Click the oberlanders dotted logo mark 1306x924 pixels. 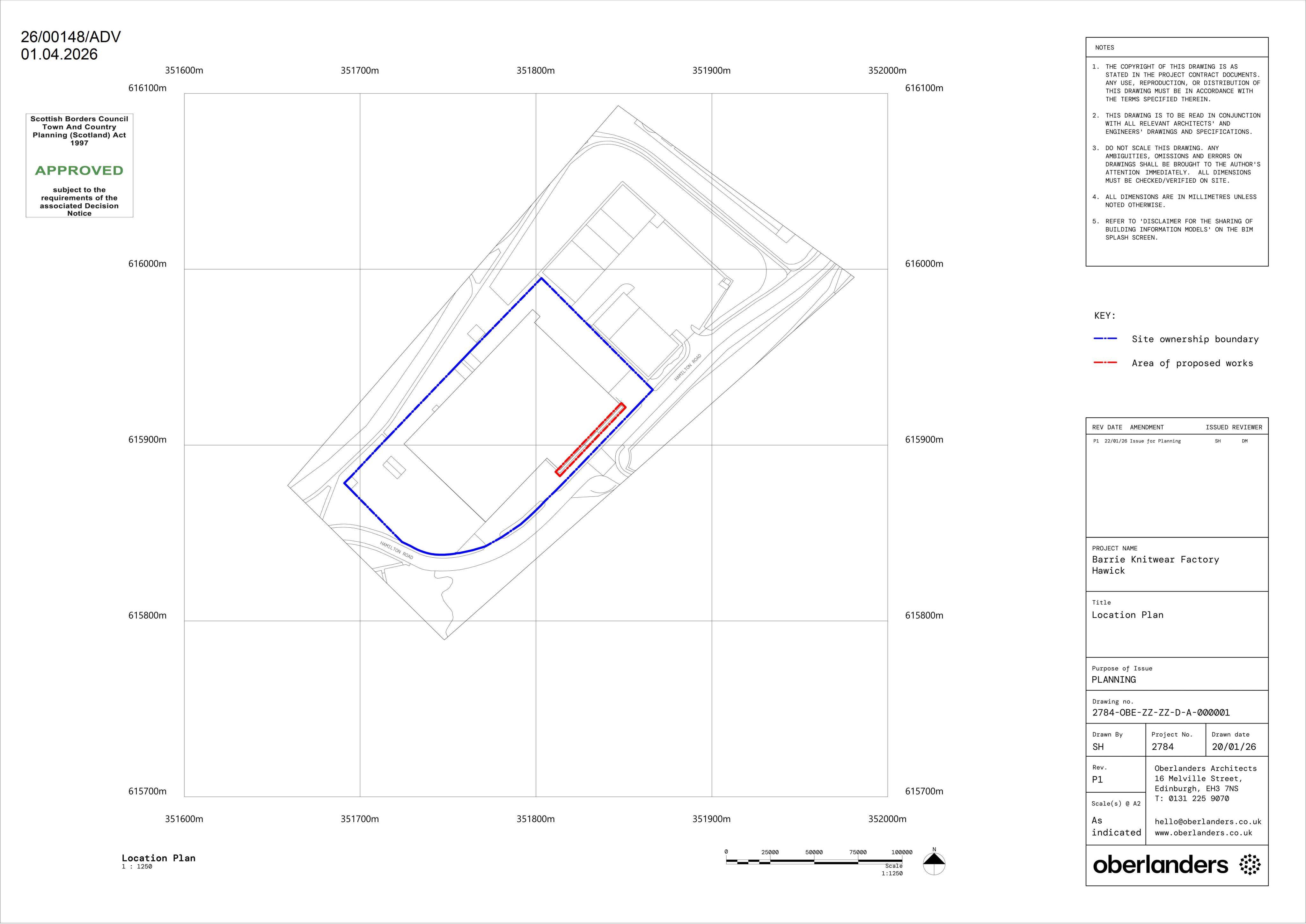pyautogui.click(x=1250, y=865)
